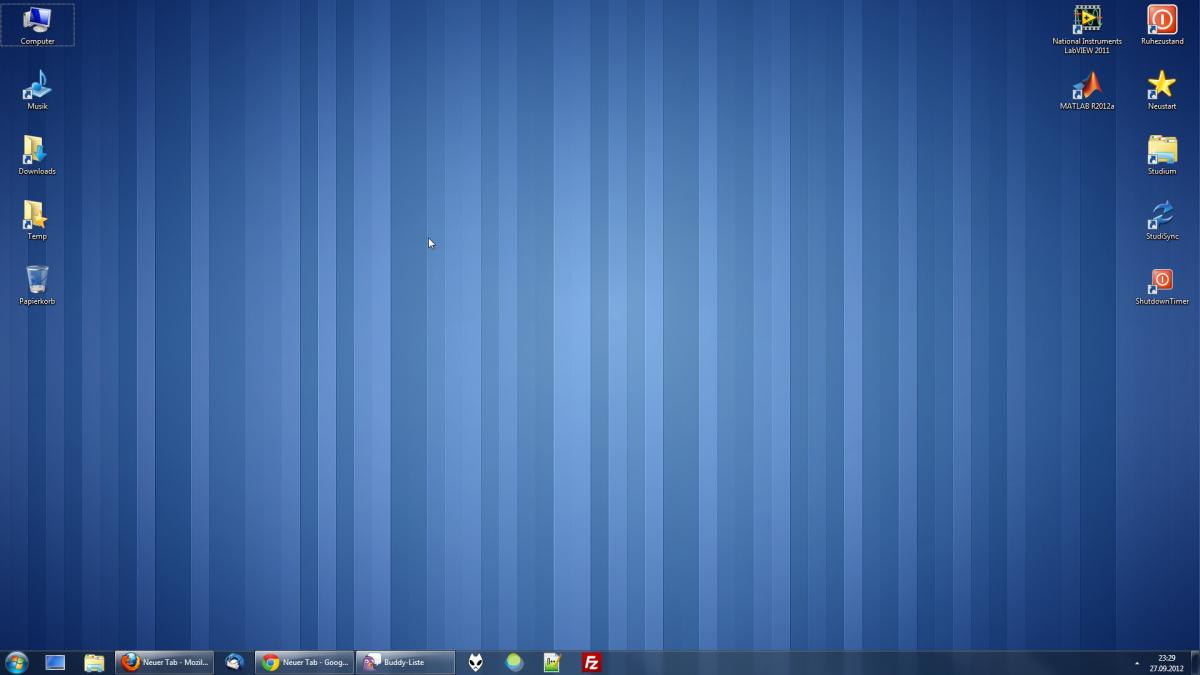Open FileZilla from the taskbar
Image resolution: width=1200 pixels, height=675 pixels.
(x=592, y=662)
